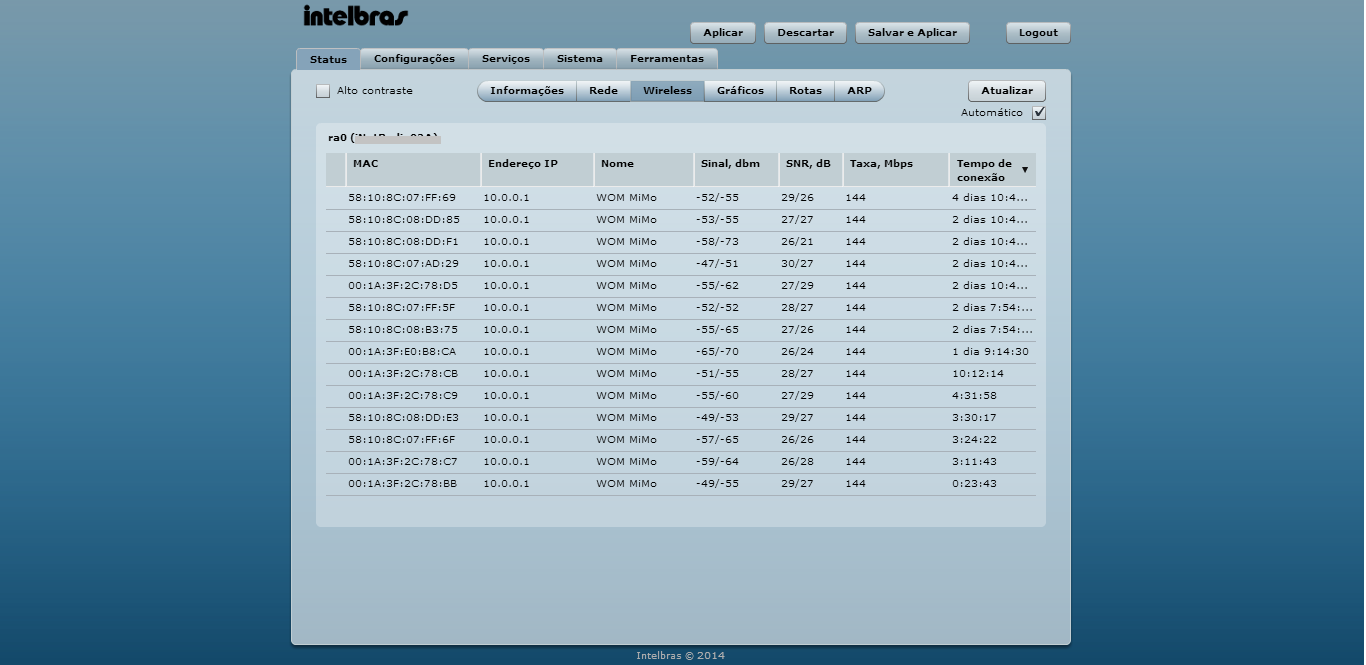Viewport: 1366px width, 665px height.
Task: Open the Configurações tab
Action: pyautogui.click(x=414, y=59)
